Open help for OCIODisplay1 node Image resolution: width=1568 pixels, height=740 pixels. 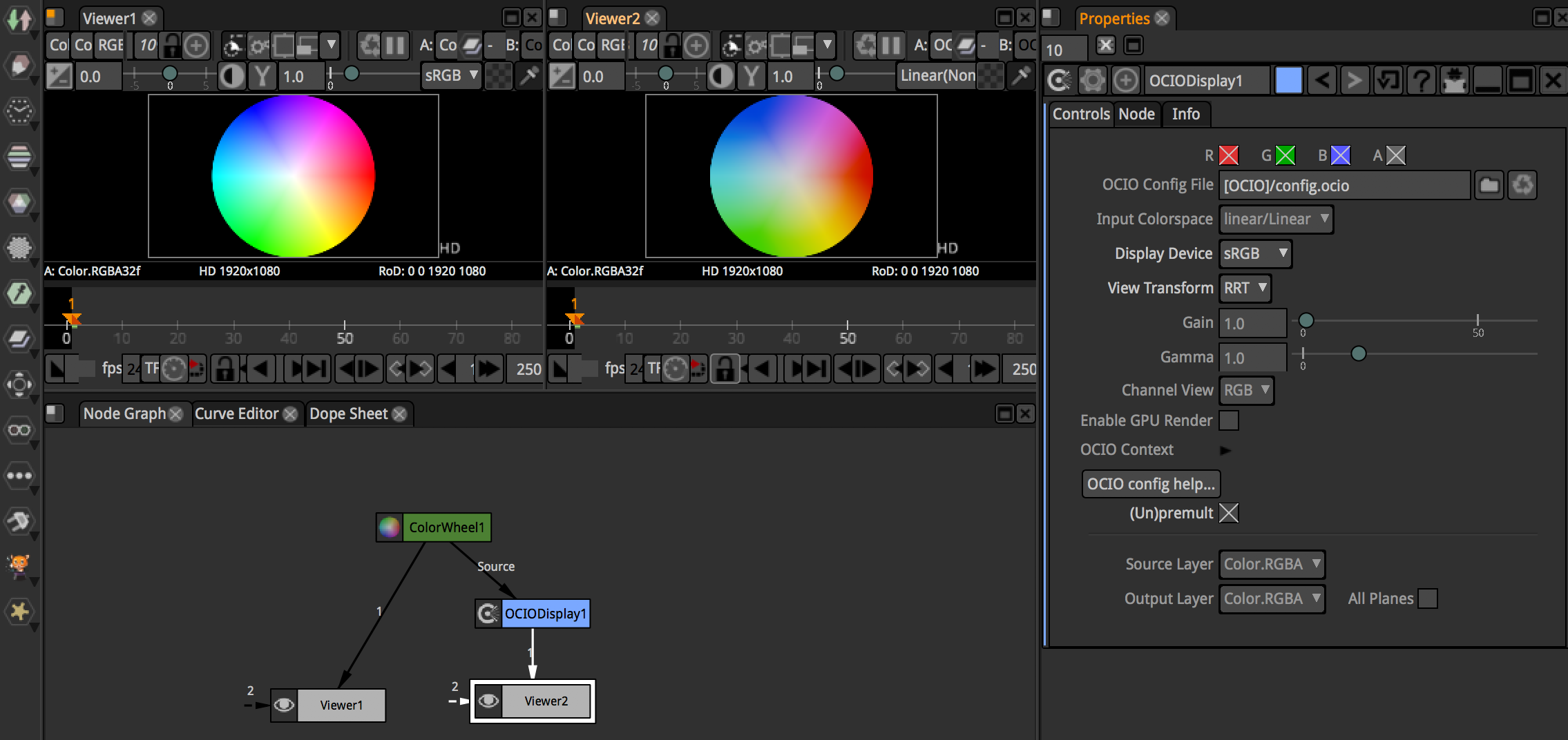(x=1421, y=81)
